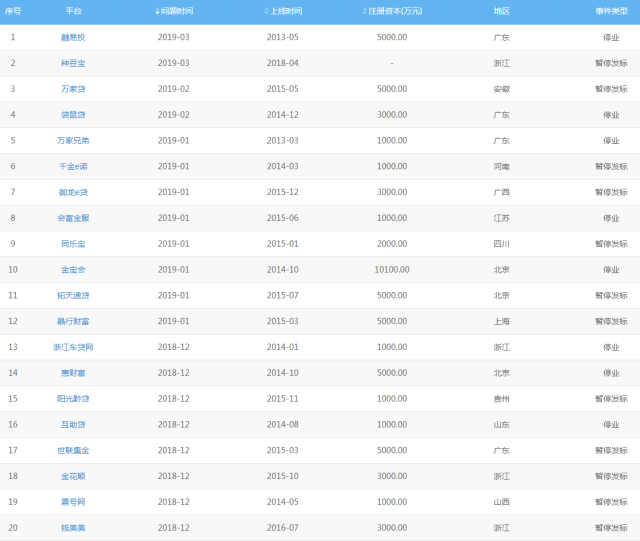Select the launch date 2015-11

pyautogui.click(x=282, y=399)
